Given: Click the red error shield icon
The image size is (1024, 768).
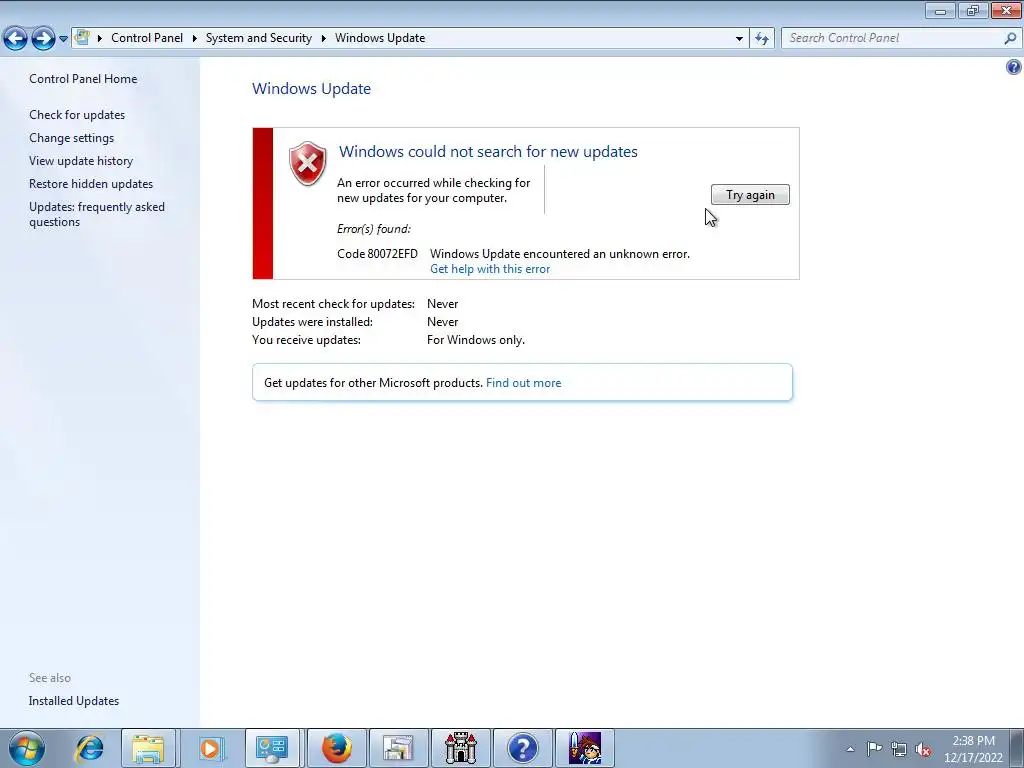Looking at the screenshot, I should 308,163.
